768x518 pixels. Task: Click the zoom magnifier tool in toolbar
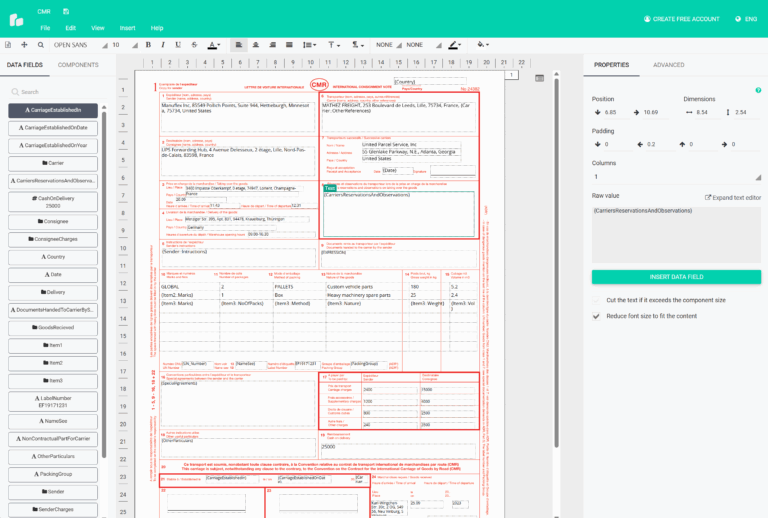39,45
